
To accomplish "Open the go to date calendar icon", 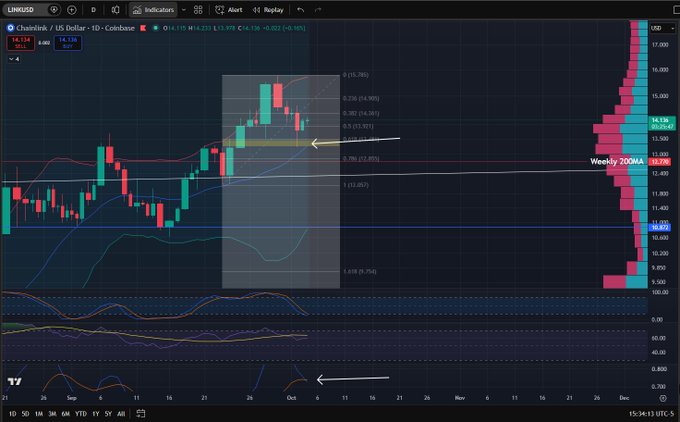I will tap(141, 414).
